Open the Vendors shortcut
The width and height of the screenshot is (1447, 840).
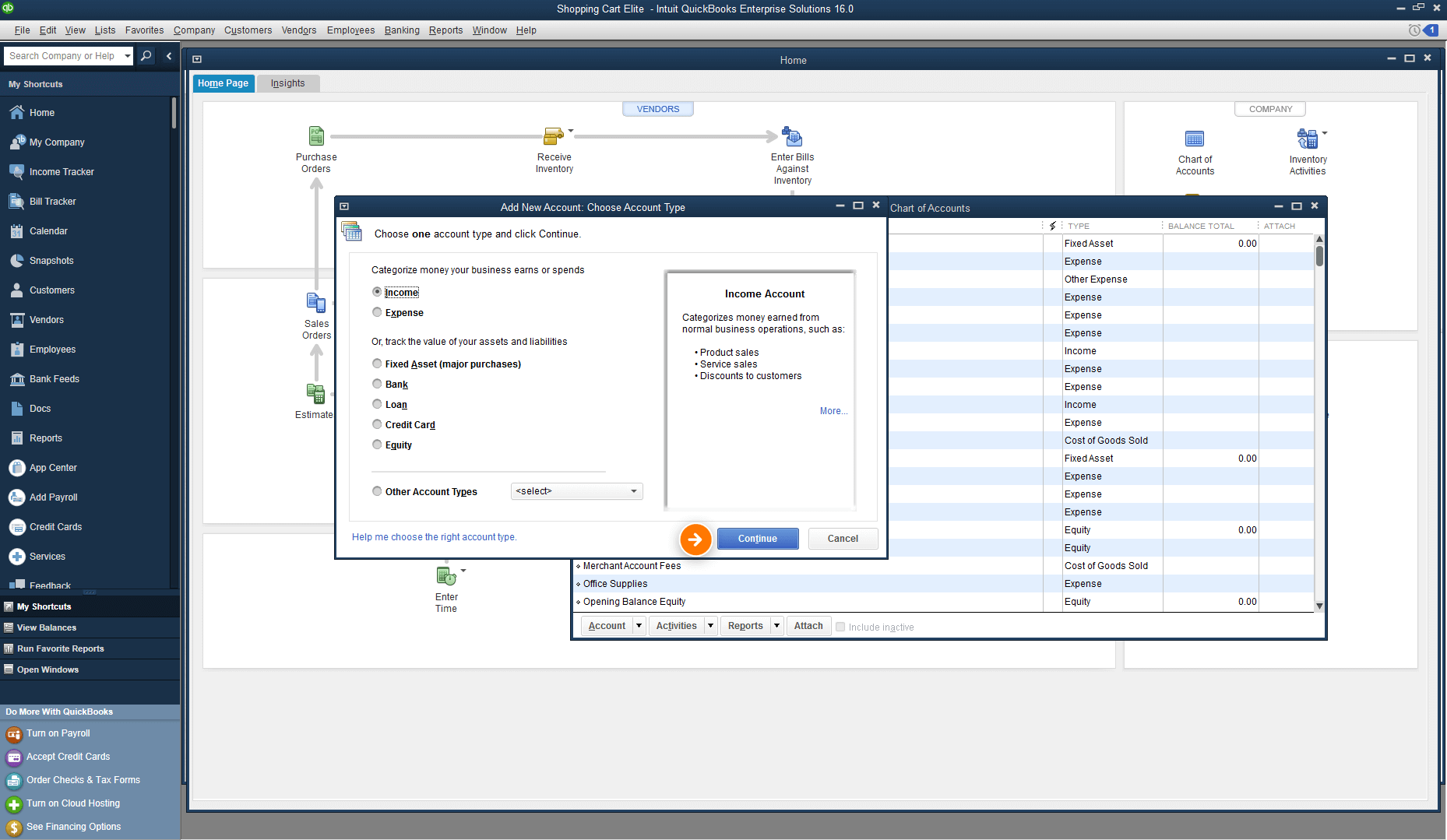tap(47, 320)
